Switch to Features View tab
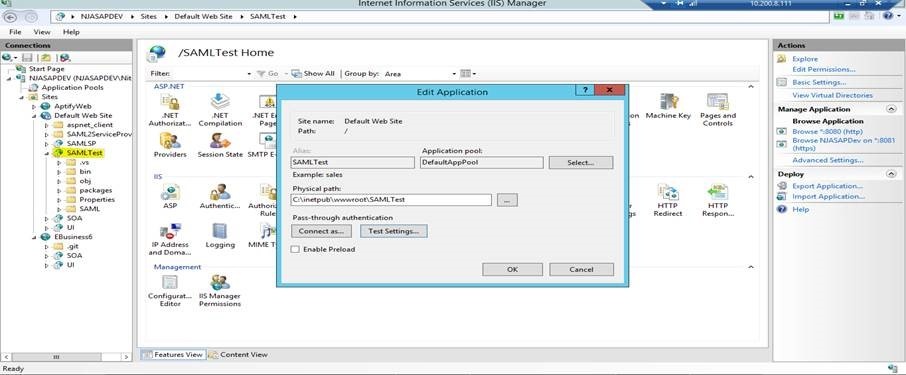Image resolution: width=906 pixels, height=375 pixels. point(172,354)
